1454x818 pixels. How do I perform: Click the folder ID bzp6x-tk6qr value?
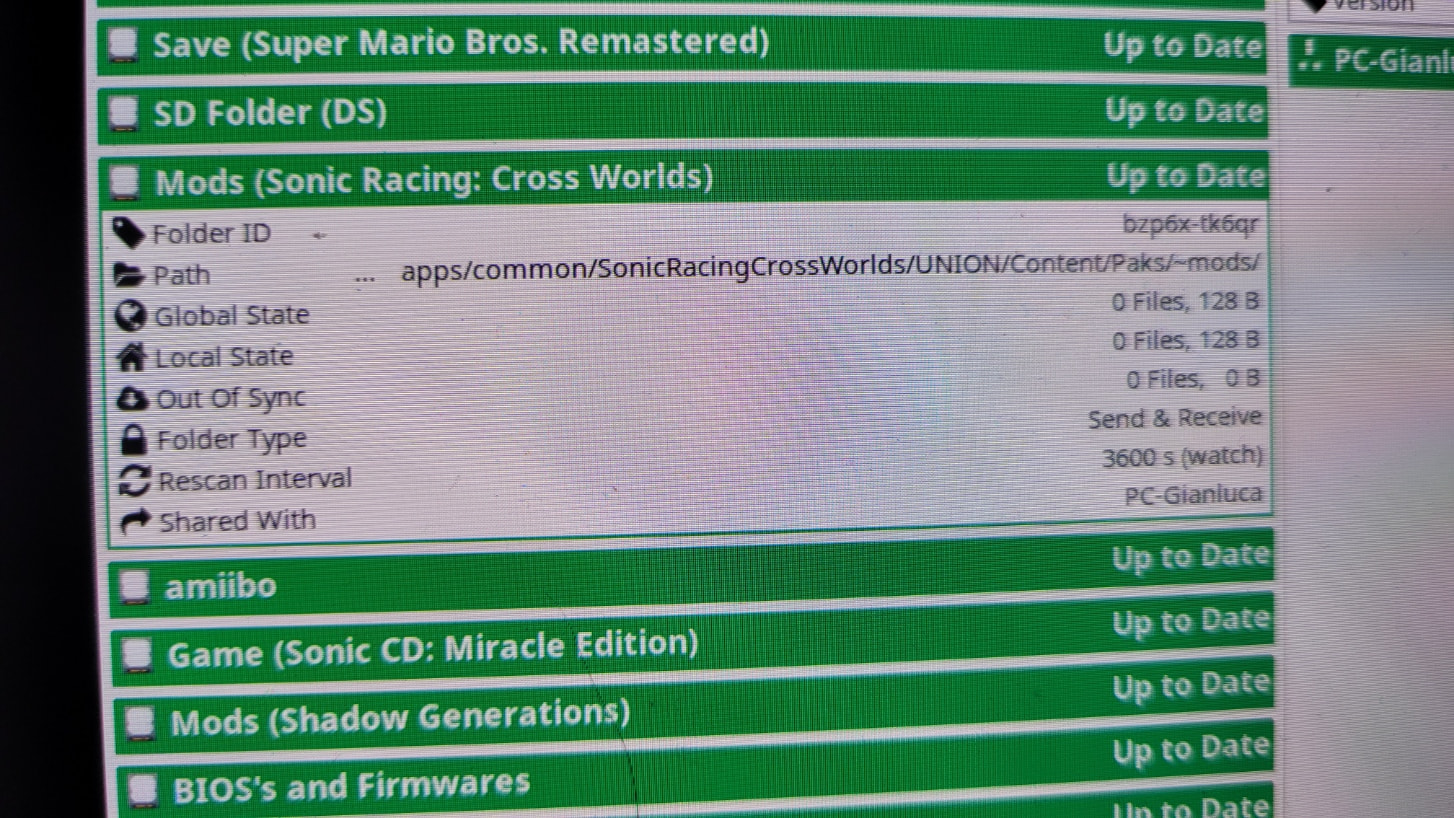pos(1190,225)
